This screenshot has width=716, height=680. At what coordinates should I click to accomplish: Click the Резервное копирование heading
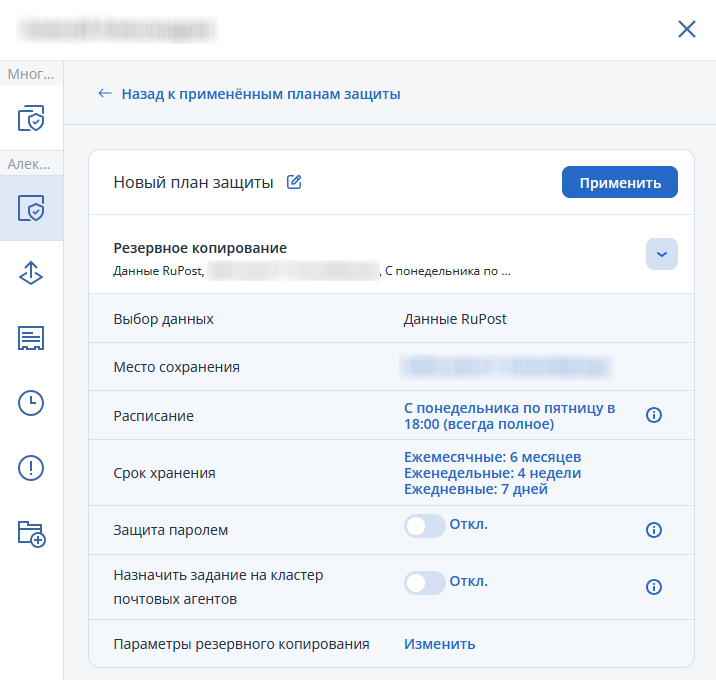tap(200, 248)
